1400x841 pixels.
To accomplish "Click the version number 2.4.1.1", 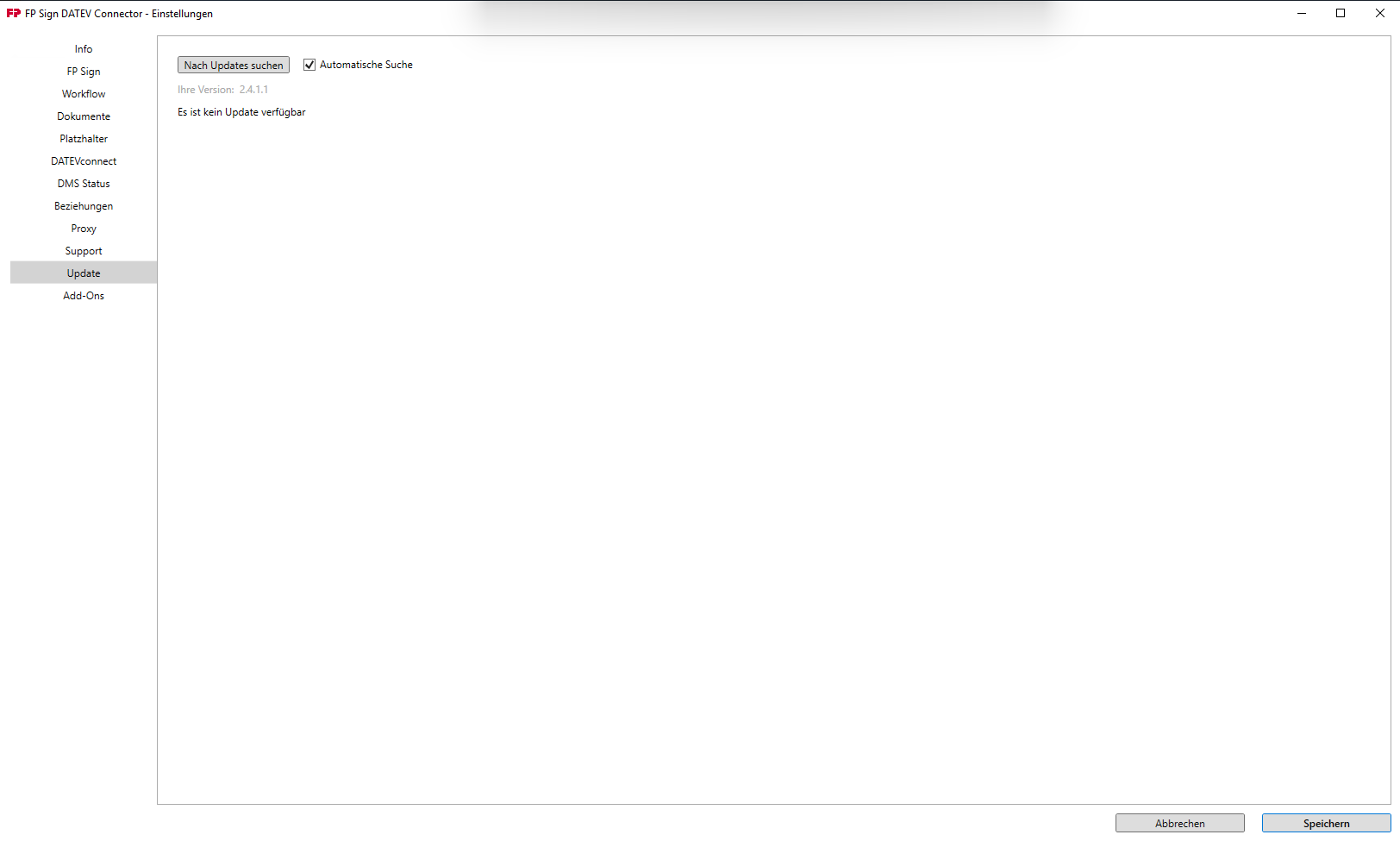I will pos(253,90).
